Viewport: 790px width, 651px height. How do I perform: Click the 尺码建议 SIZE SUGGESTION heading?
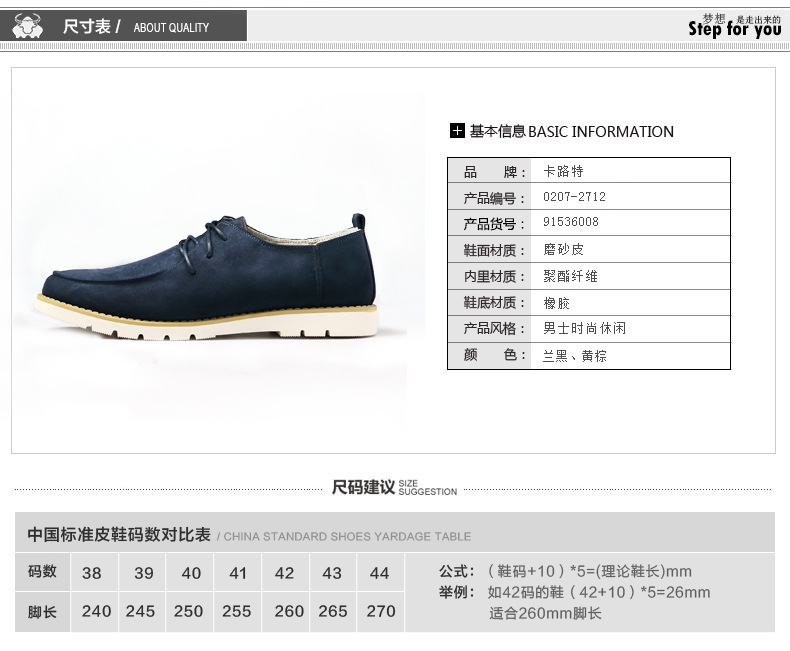coord(394,487)
